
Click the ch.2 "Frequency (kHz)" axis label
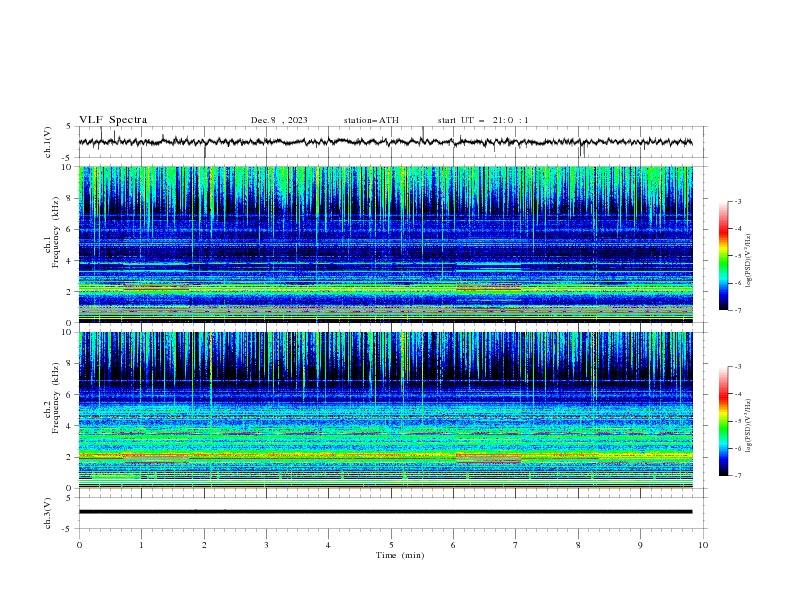click(56, 398)
